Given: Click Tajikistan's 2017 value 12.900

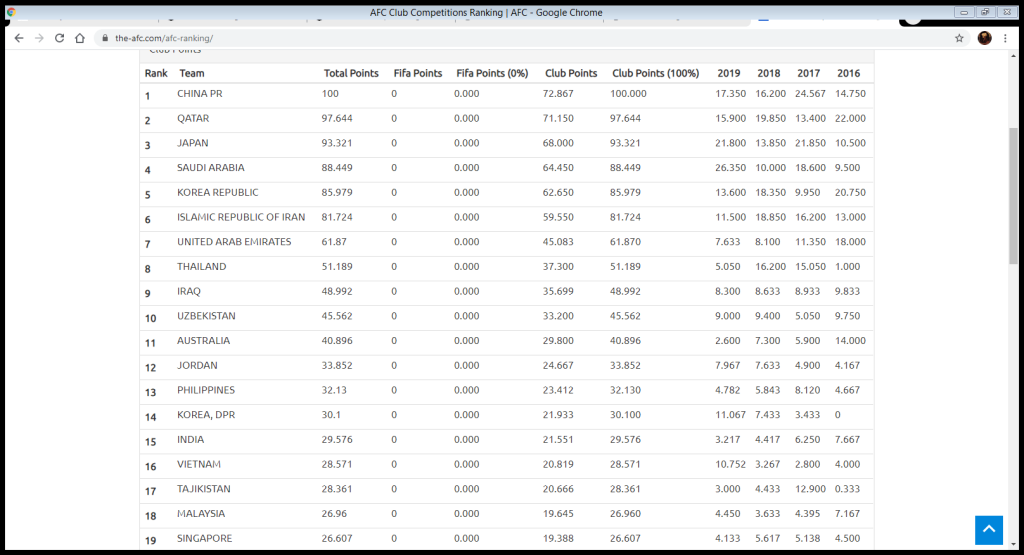Looking at the screenshot, I should pyautogui.click(x=810, y=489).
